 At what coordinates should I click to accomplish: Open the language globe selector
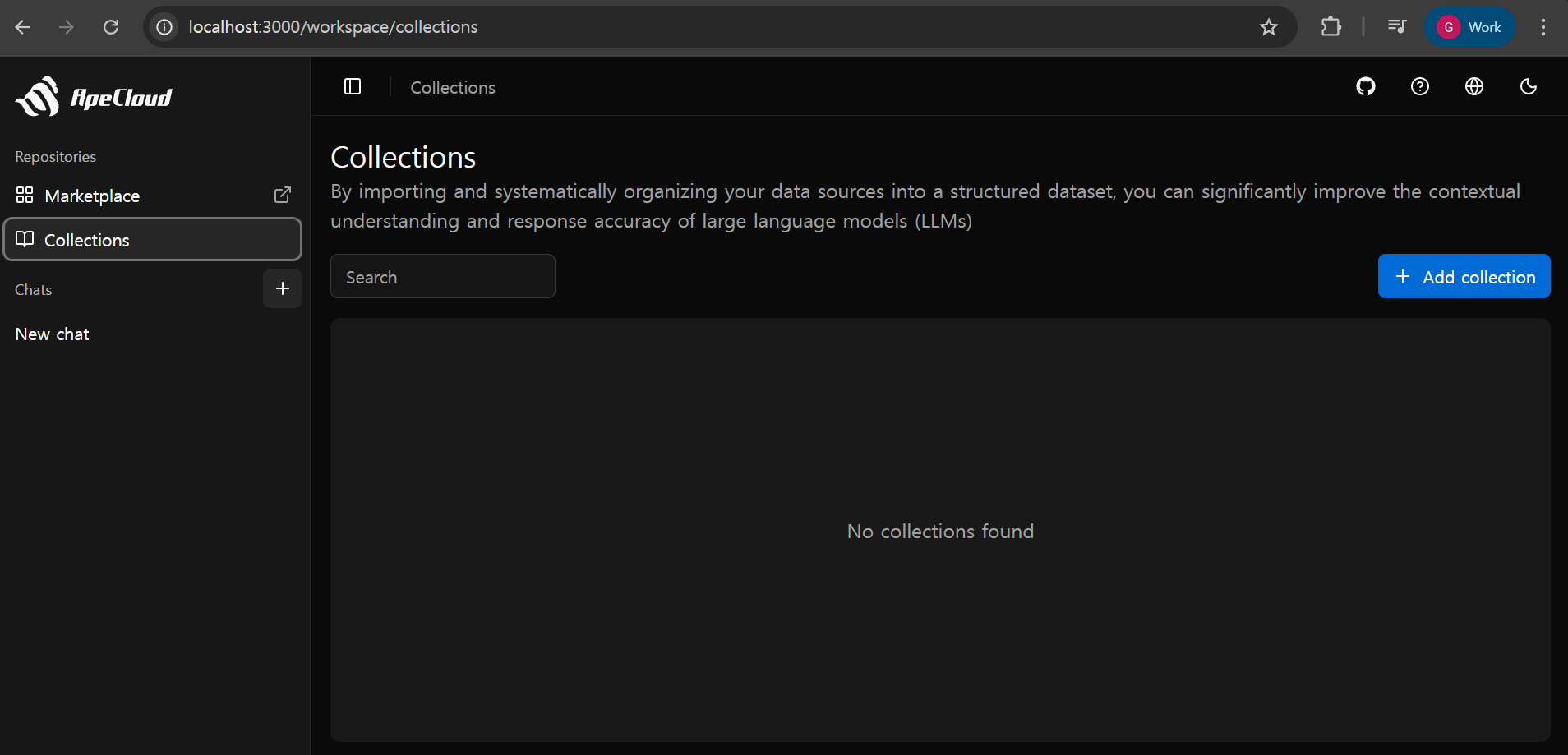(x=1474, y=86)
